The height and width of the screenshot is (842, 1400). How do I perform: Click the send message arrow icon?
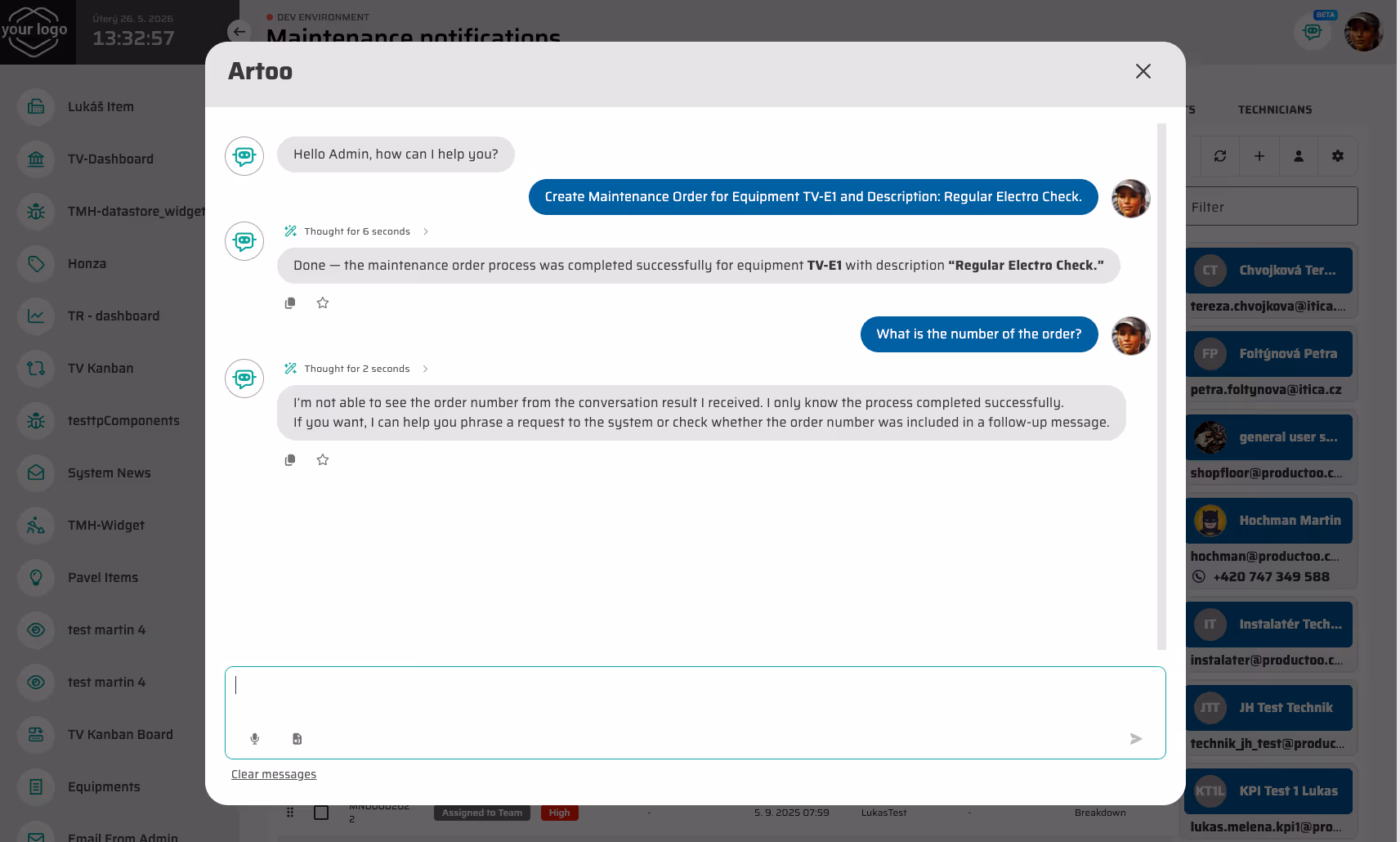click(x=1135, y=739)
